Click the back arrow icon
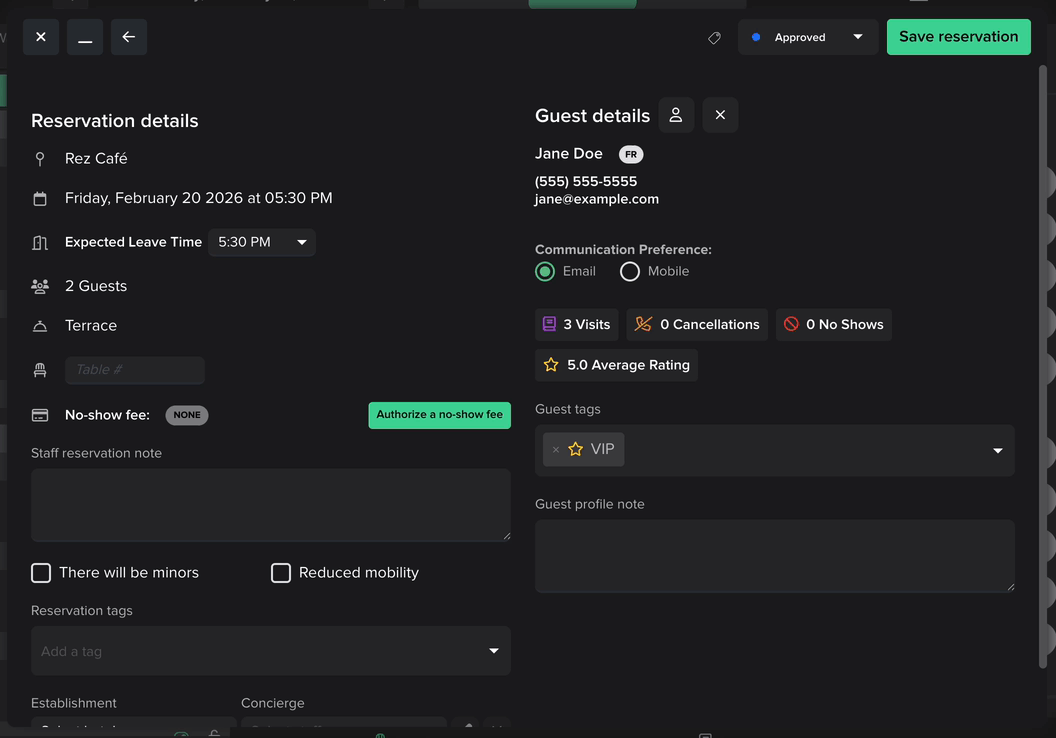The width and height of the screenshot is (1056, 738). click(x=129, y=37)
